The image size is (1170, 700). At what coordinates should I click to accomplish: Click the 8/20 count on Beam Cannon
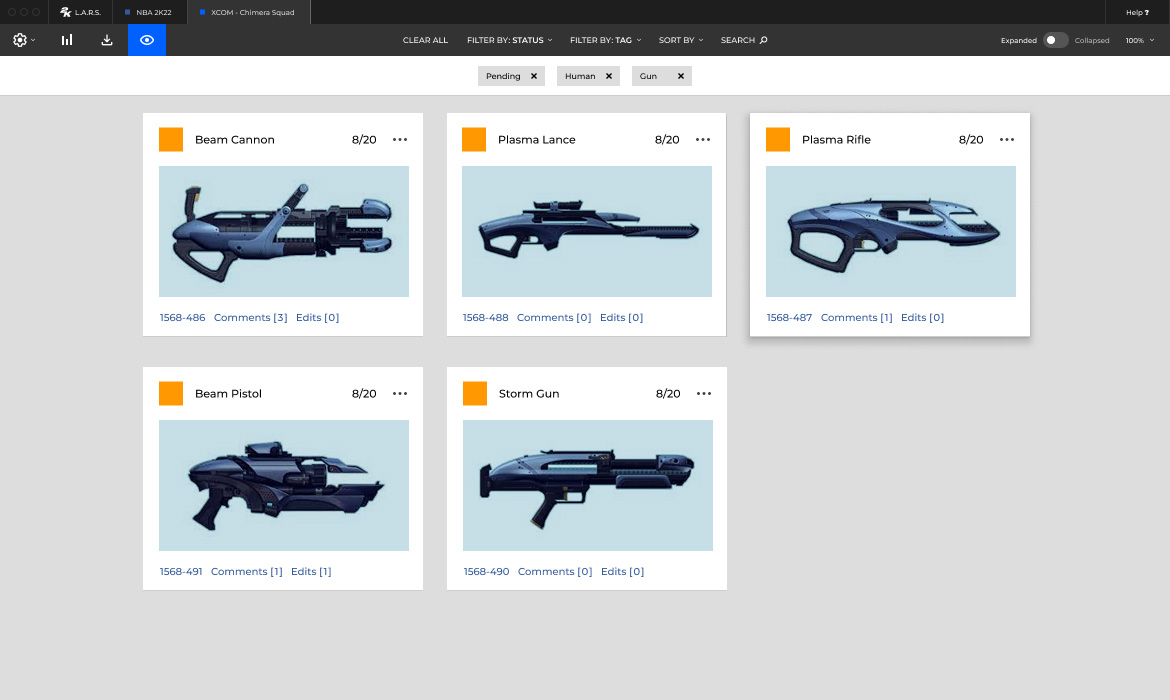(x=364, y=140)
